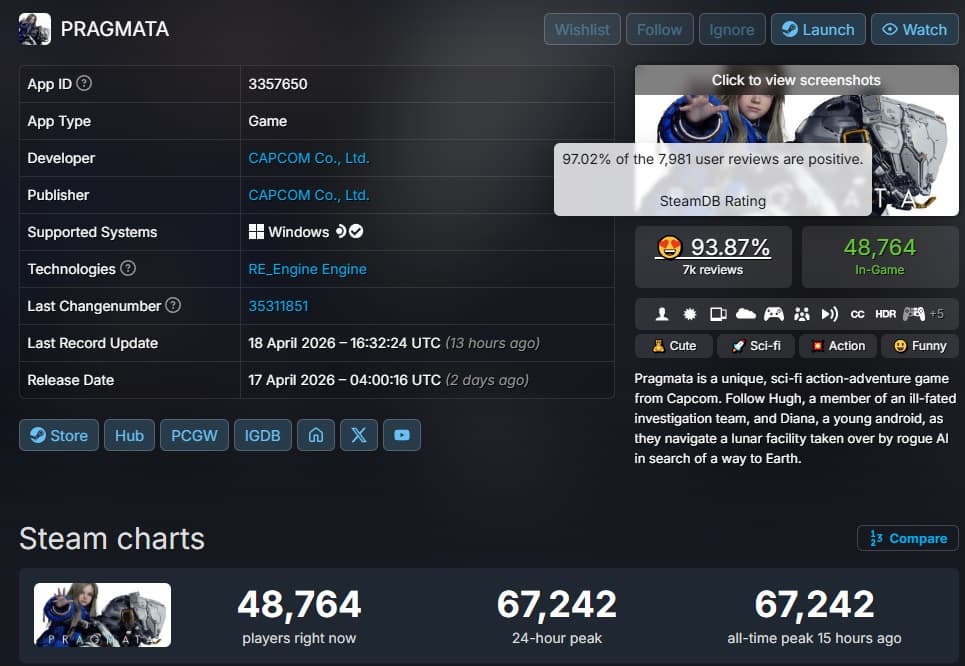Image resolution: width=965 pixels, height=666 pixels.
Task: Click the HDR feature icon
Action: click(885, 314)
